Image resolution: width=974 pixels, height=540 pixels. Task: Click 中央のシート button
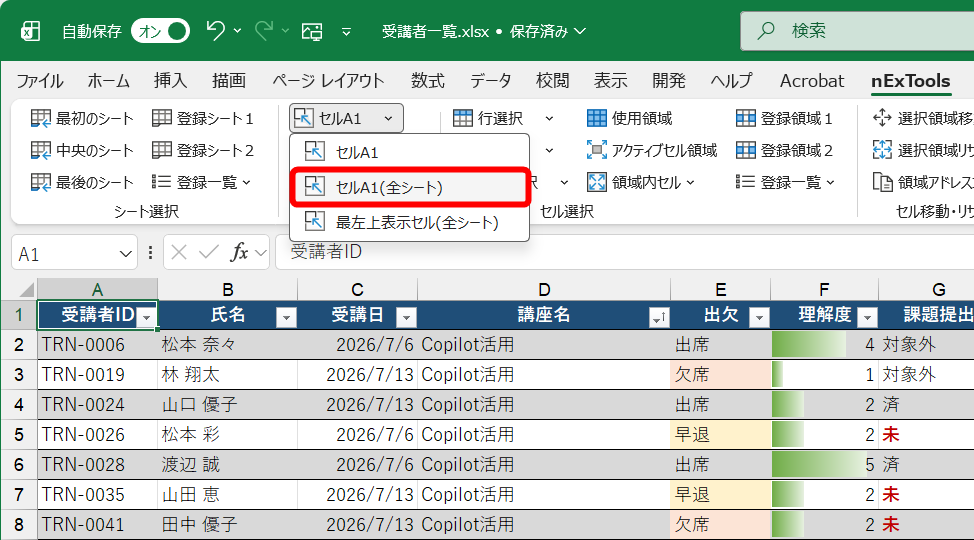pyautogui.click(x=82, y=150)
